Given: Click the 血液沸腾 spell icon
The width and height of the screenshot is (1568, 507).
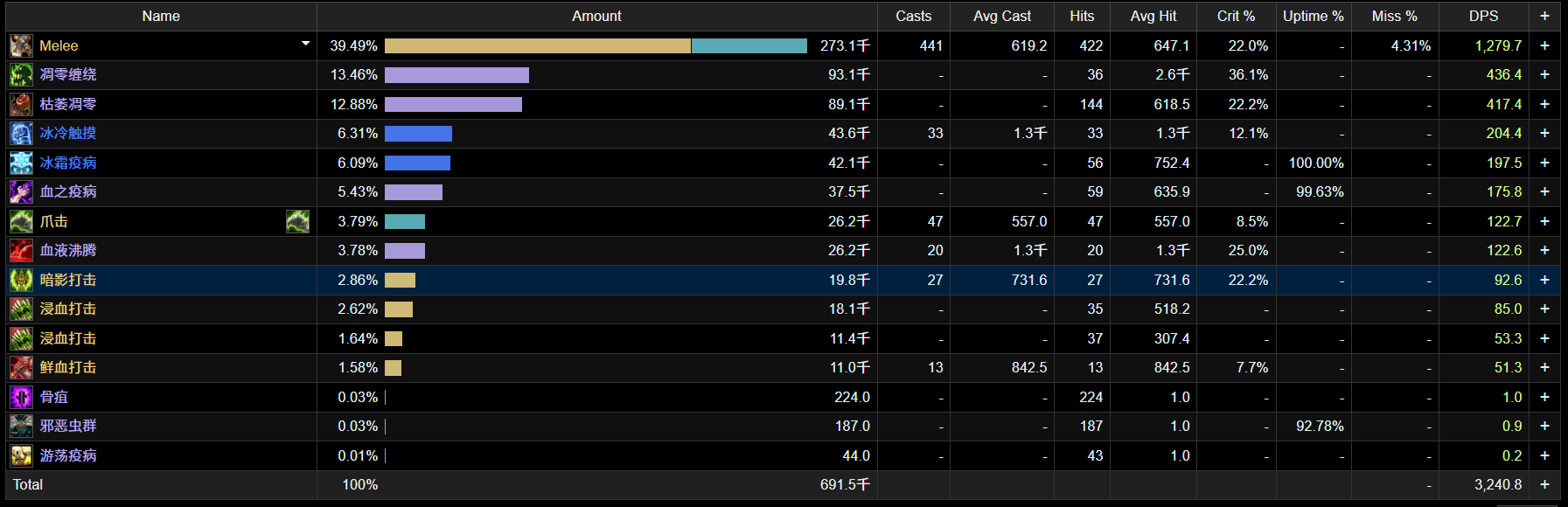Looking at the screenshot, I should (21, 251).
